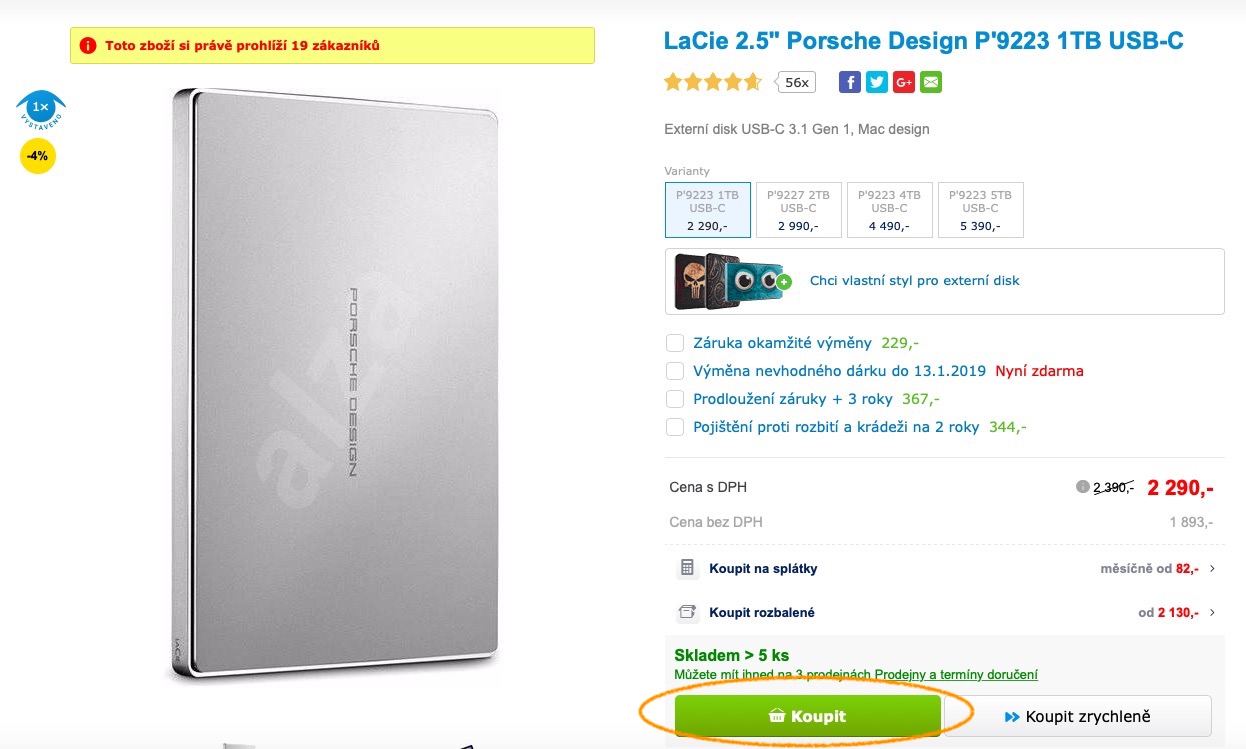Click Koupit zrychleně button
Image resolution: width=1246 pixels, height=749 pixels.
[x=1077, y=716]
